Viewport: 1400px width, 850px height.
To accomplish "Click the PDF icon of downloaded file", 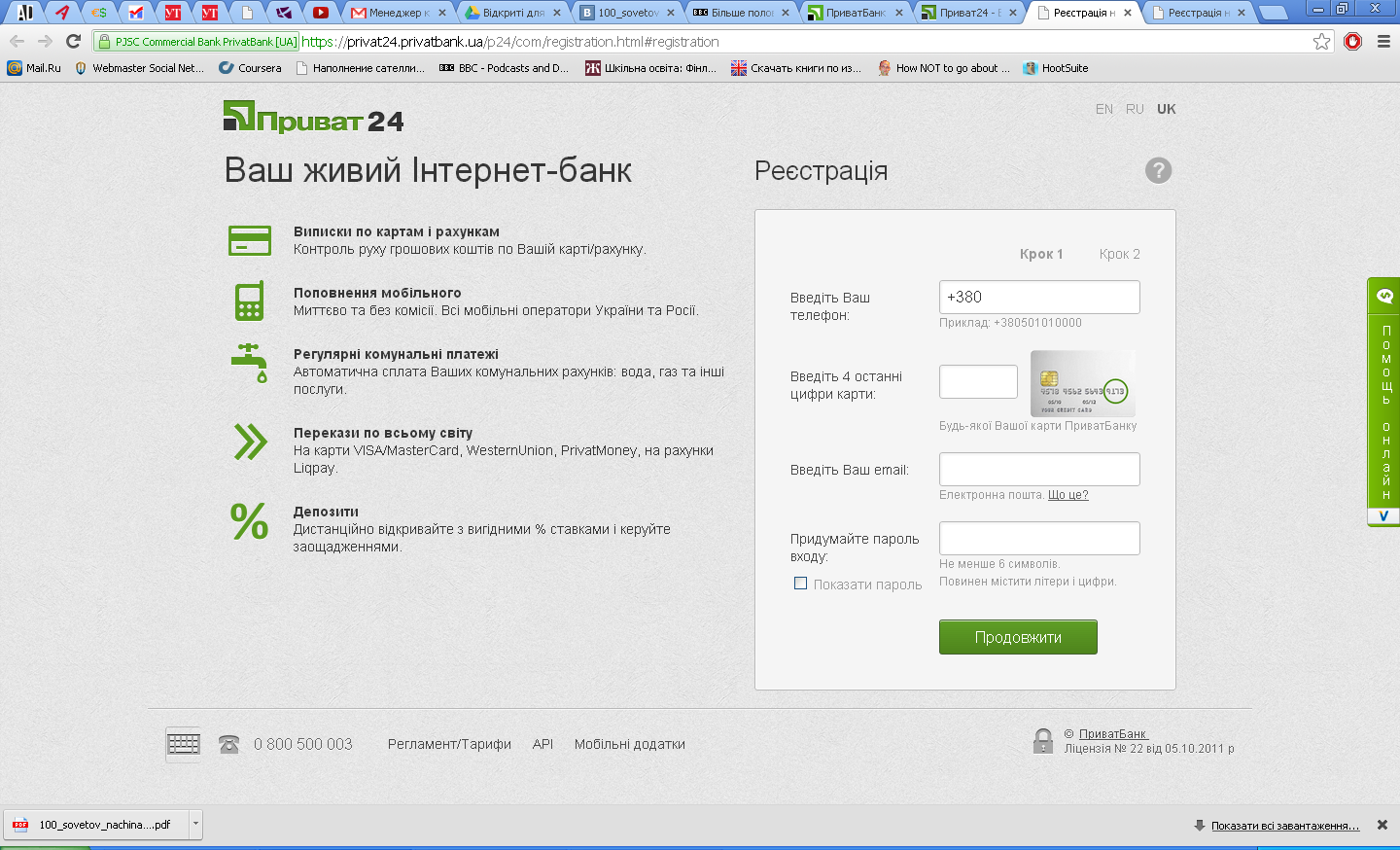I will [20, 825].
